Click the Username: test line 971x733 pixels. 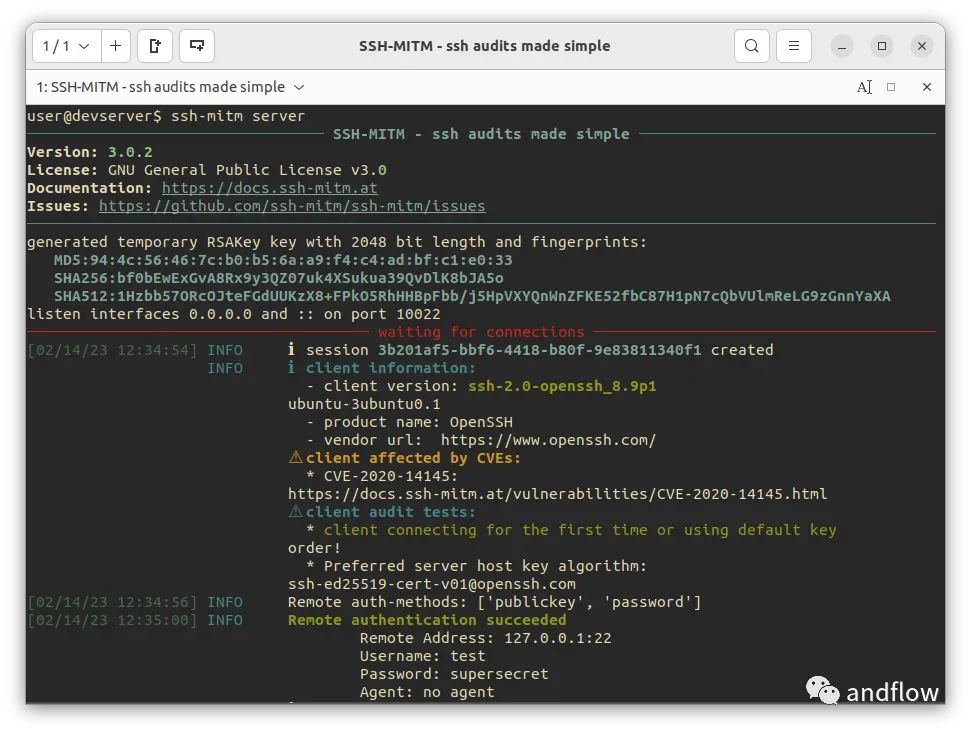click(422, 656)
